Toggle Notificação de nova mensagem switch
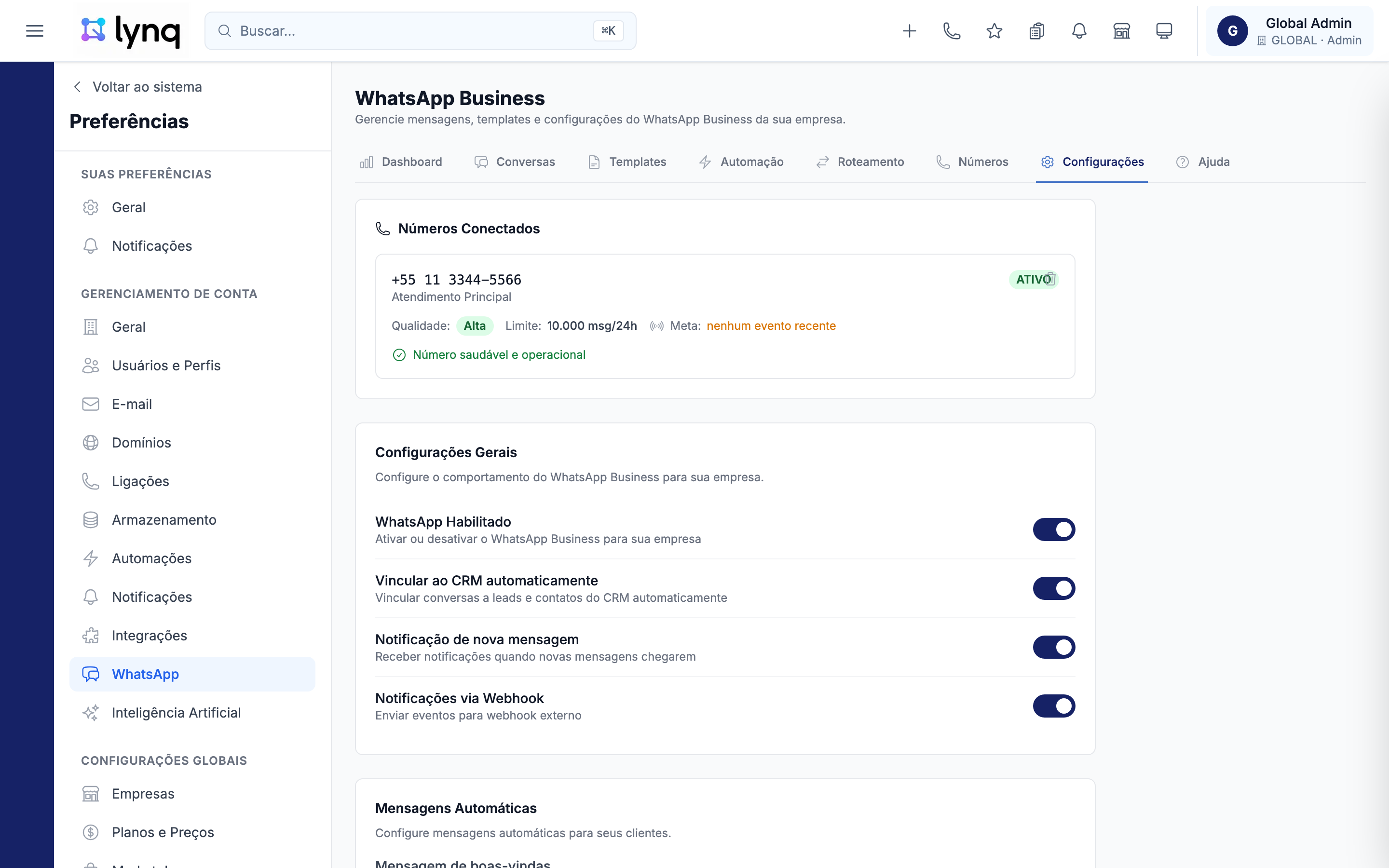 [x=1054, y=647]
